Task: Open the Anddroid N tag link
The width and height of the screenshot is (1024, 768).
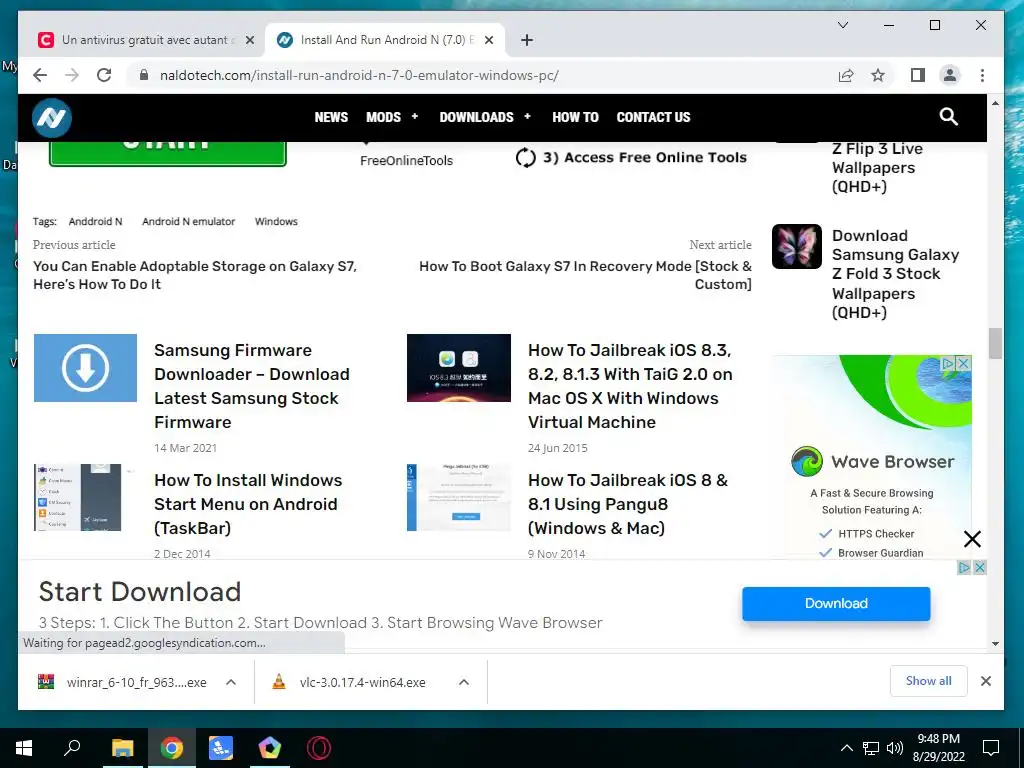Action: (x=95, y=221)
